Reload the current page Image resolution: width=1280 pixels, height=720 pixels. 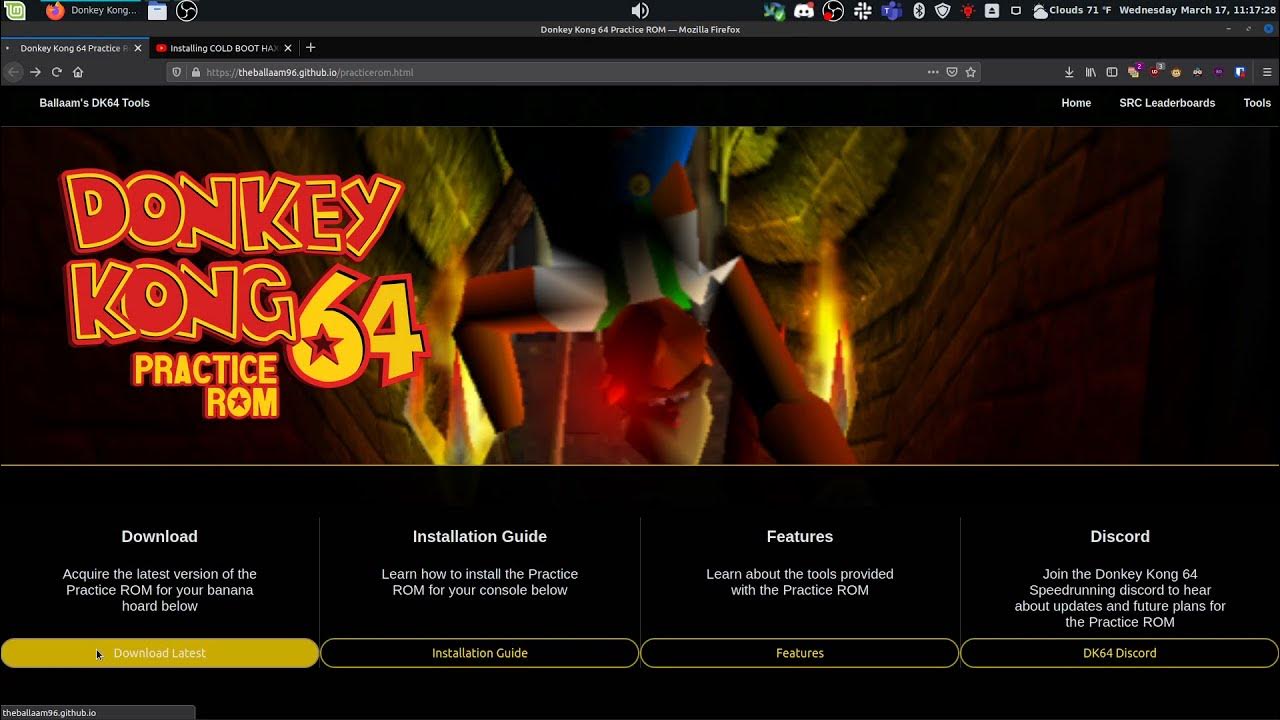pyautogui.click(x=57, y=72)
